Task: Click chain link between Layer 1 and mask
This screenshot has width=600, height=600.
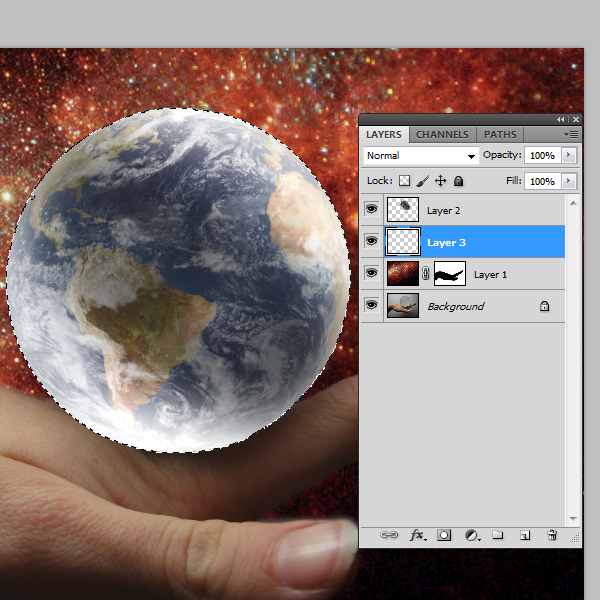Action: coord(426,273)
